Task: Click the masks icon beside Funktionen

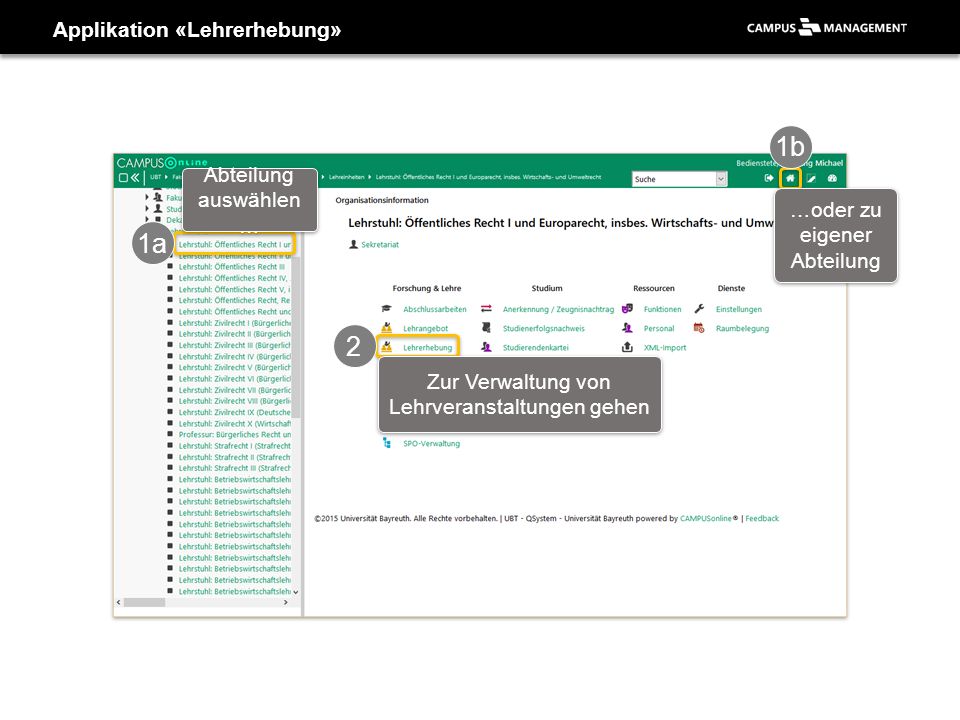Action: tap(627, 309)
